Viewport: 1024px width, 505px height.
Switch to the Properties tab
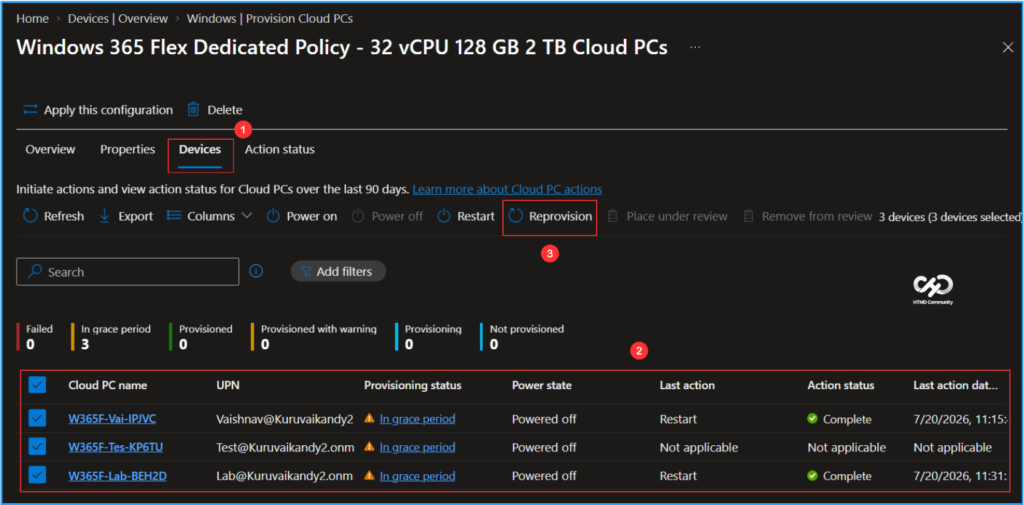pyautogui.click(x=127, y=150)
